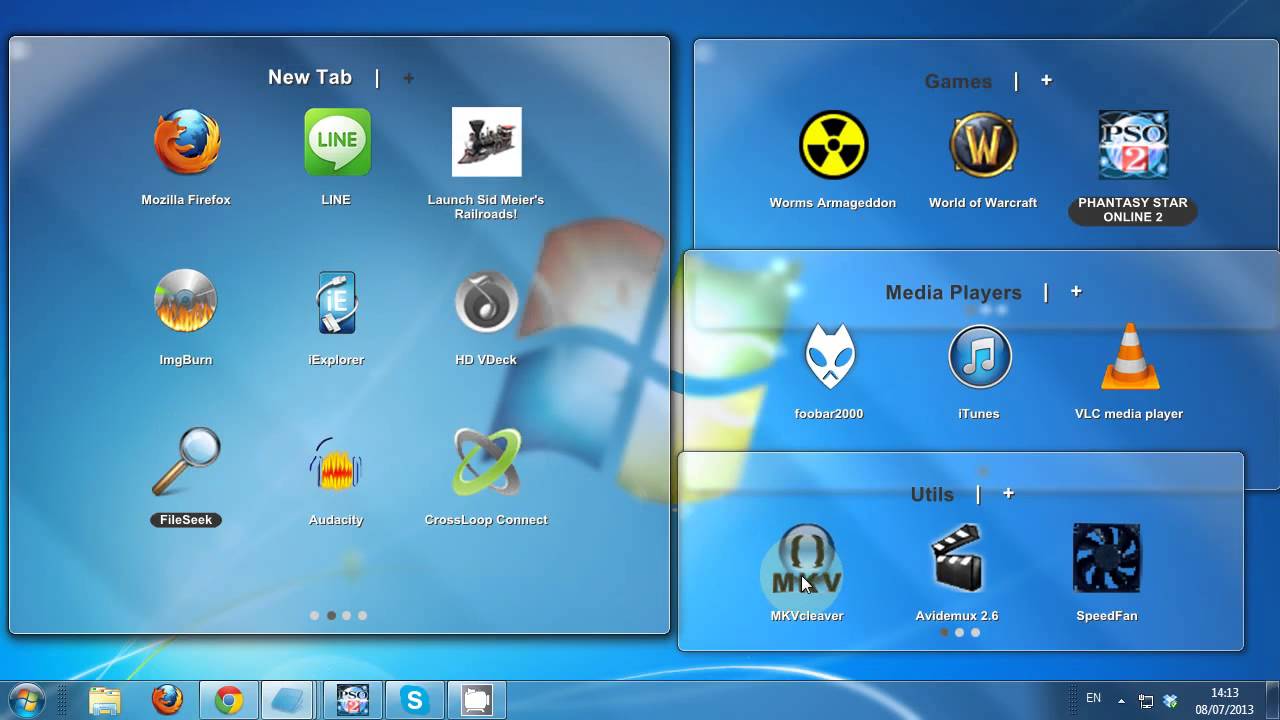Open VLC media player cone icon

tap(1130, 357)
